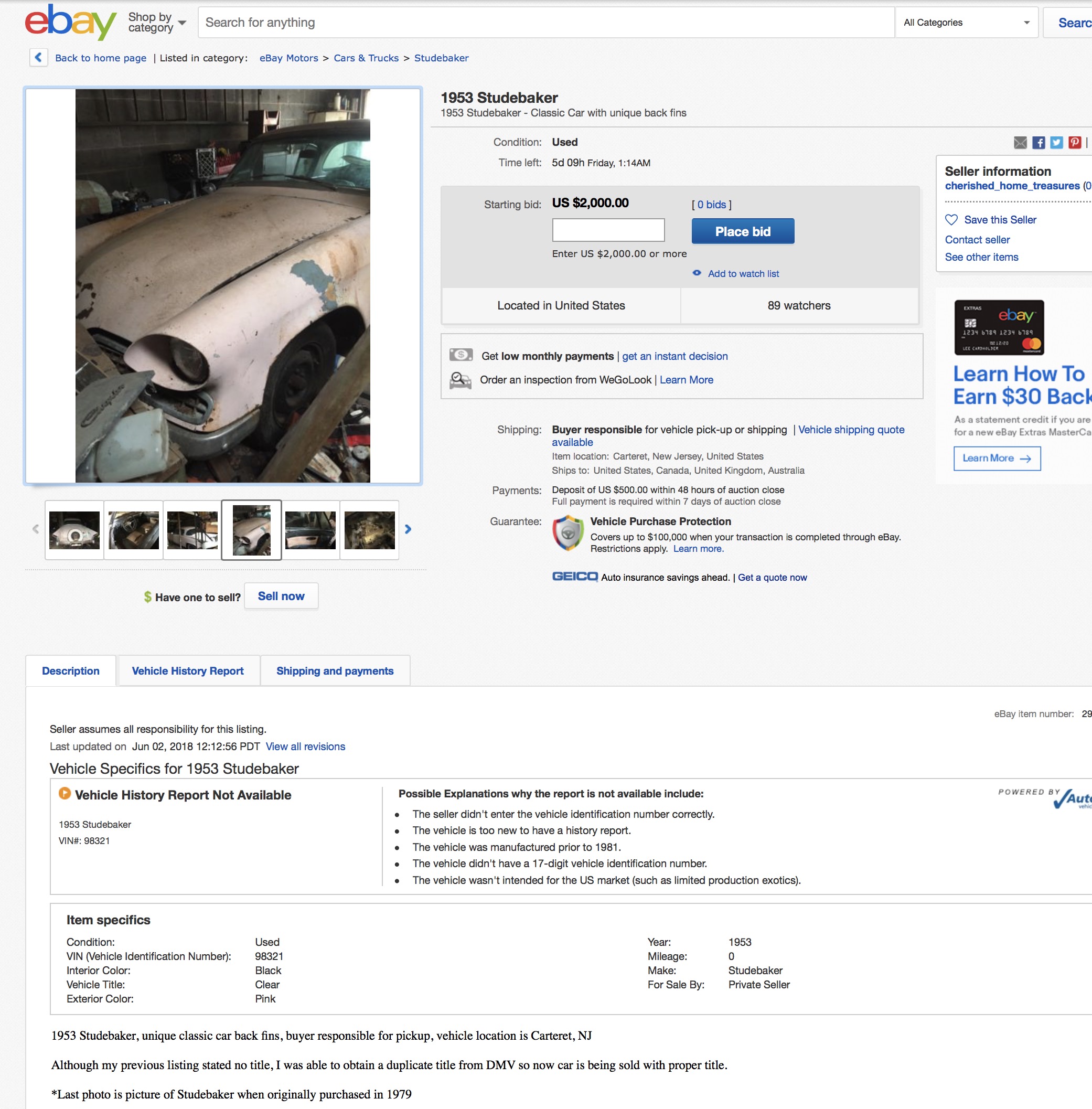Share listing on Pinterest
The width and height of the screenshot is (1092, 1109).
tap(1074, 142)
